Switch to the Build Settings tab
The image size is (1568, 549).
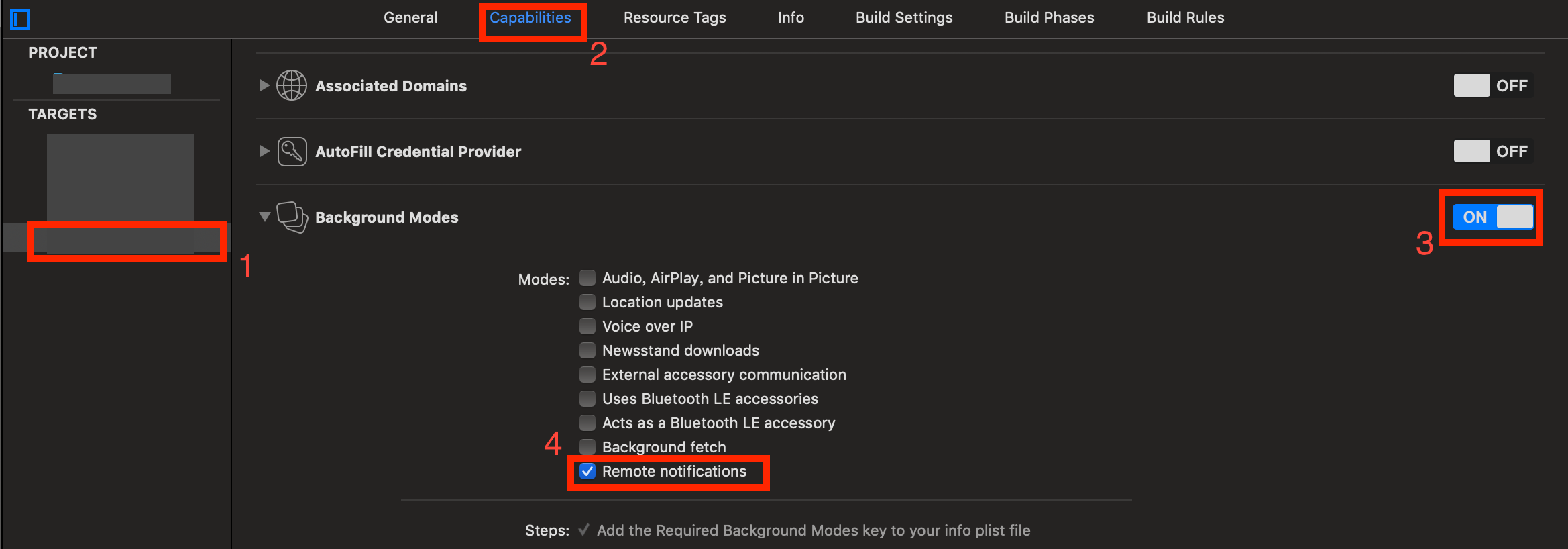(x=903, y=17)
